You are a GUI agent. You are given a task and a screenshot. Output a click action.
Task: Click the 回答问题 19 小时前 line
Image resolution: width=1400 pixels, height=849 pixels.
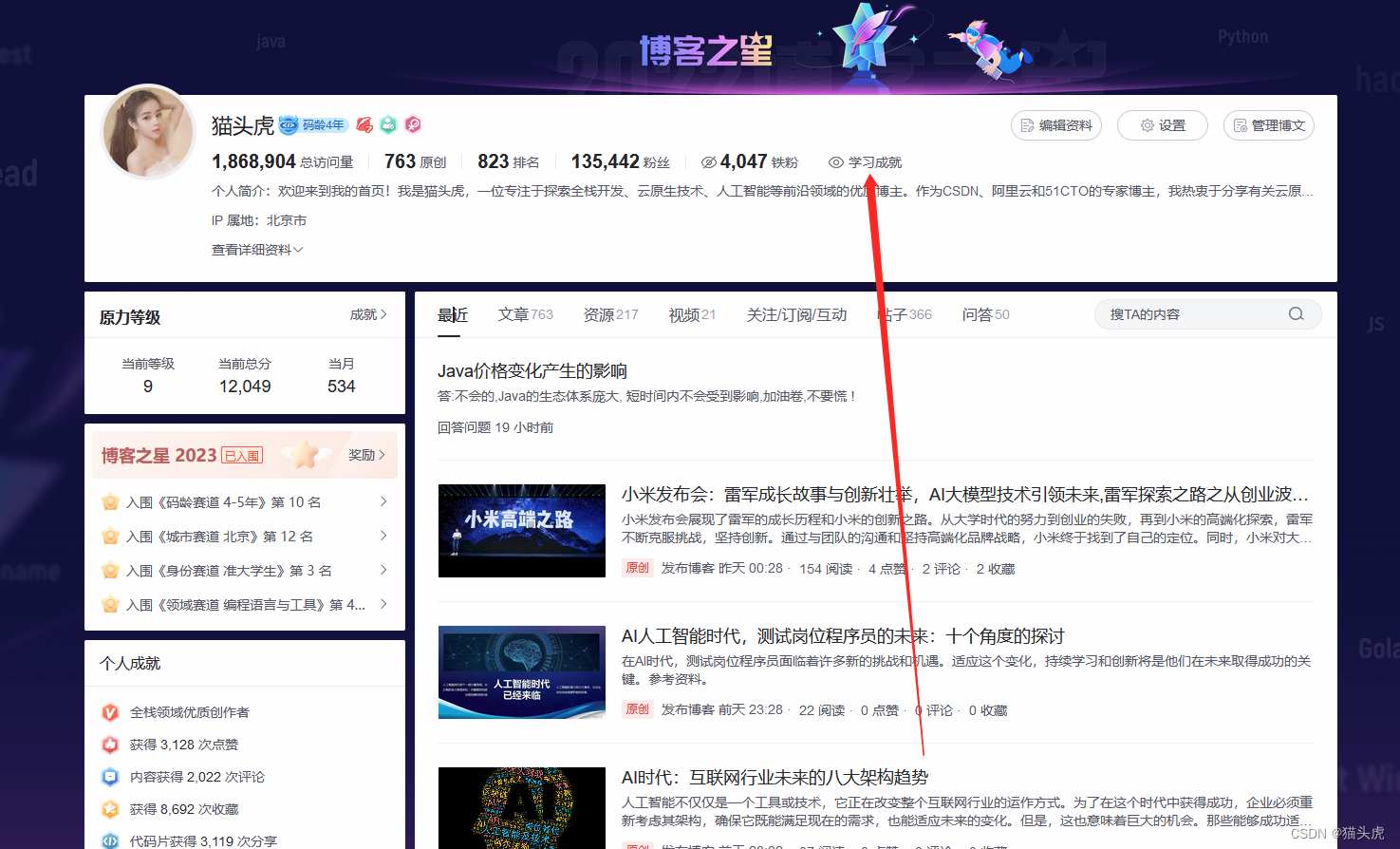point(495,427)
